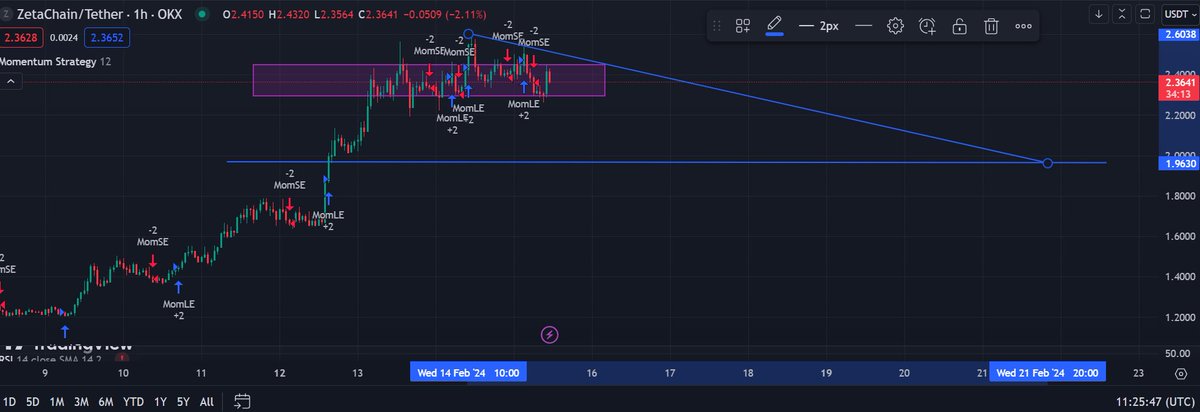Show All time range

click(x=207, y=401)
